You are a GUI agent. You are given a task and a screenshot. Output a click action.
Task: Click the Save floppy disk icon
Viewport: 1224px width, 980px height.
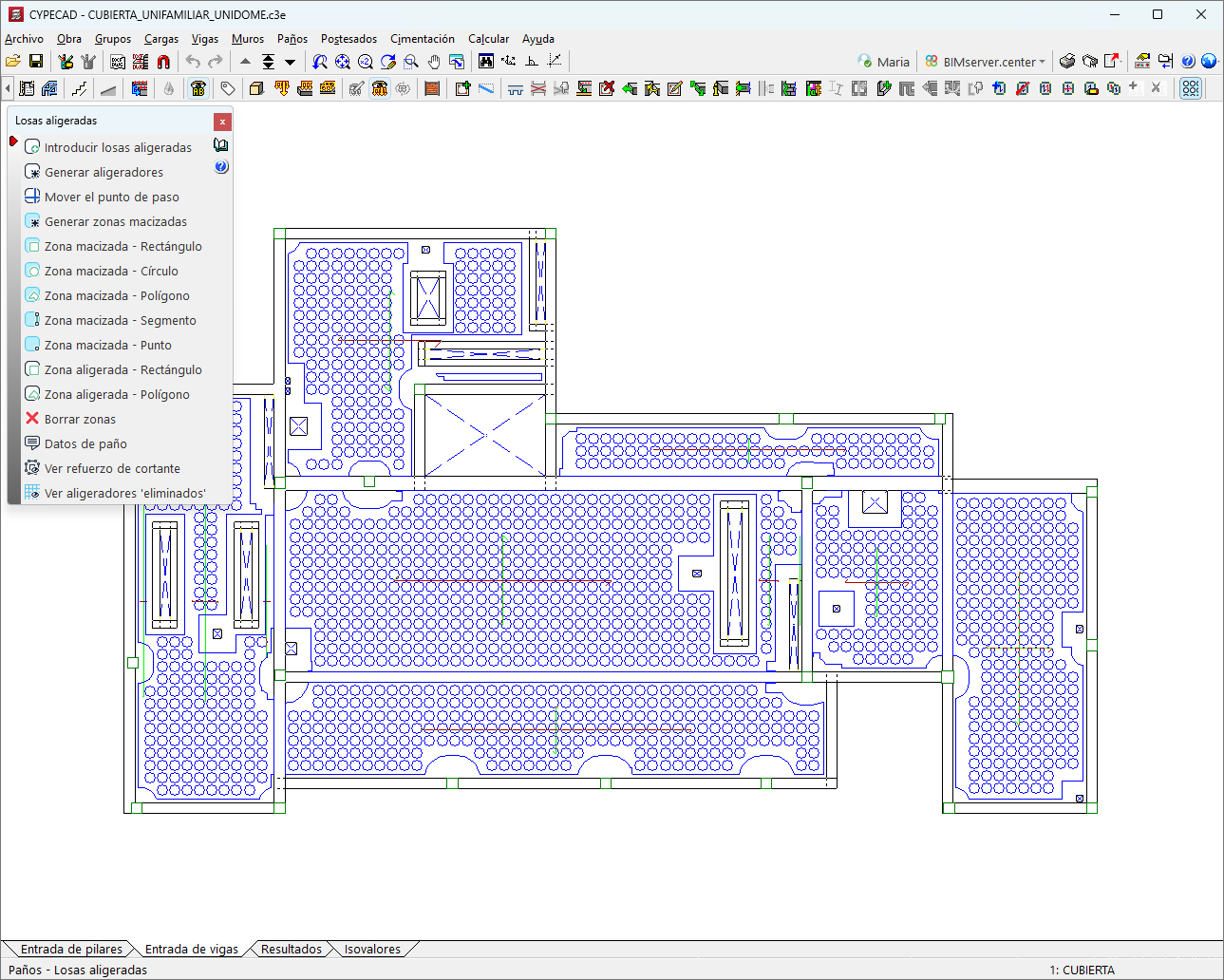pyautogui.click(x=36, y=62)
